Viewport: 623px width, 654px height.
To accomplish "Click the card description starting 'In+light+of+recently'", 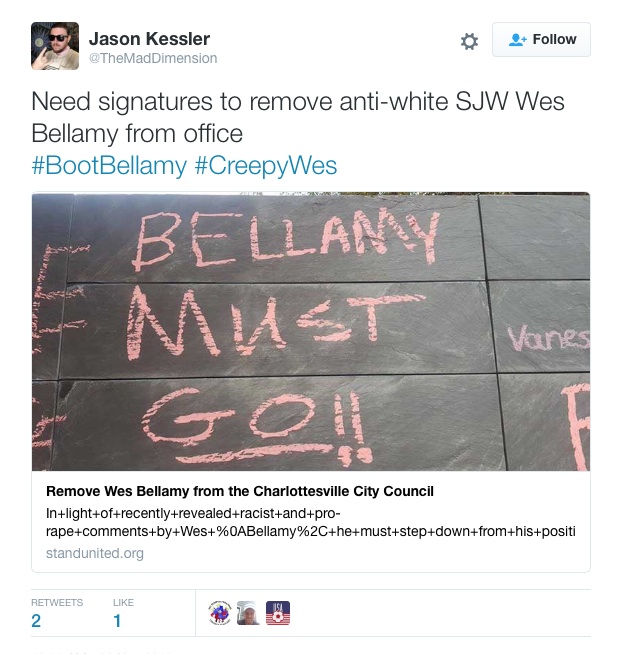I will coord(311,522).
